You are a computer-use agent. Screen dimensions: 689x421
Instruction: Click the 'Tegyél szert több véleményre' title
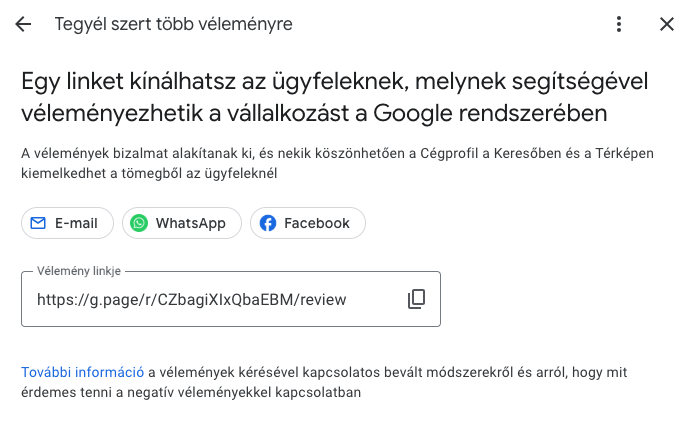(174, 24)
